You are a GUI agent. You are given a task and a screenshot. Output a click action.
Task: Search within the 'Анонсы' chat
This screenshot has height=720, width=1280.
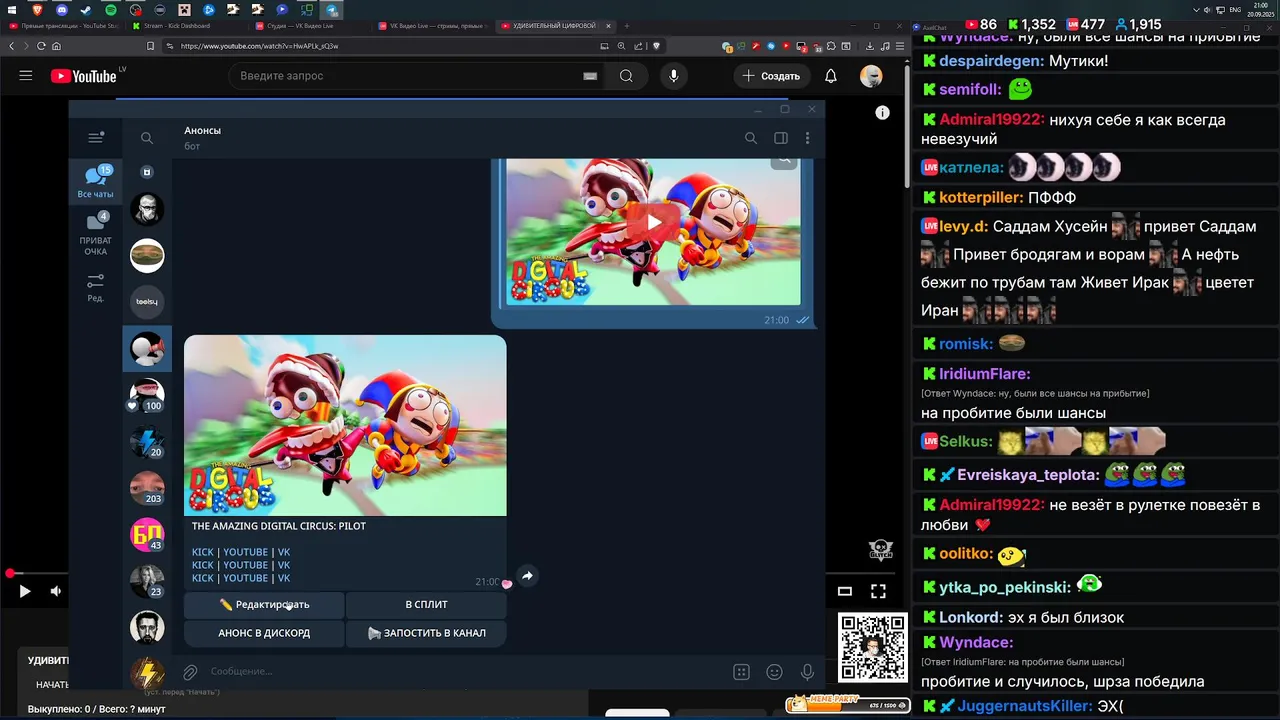click(x=750, y=138)
